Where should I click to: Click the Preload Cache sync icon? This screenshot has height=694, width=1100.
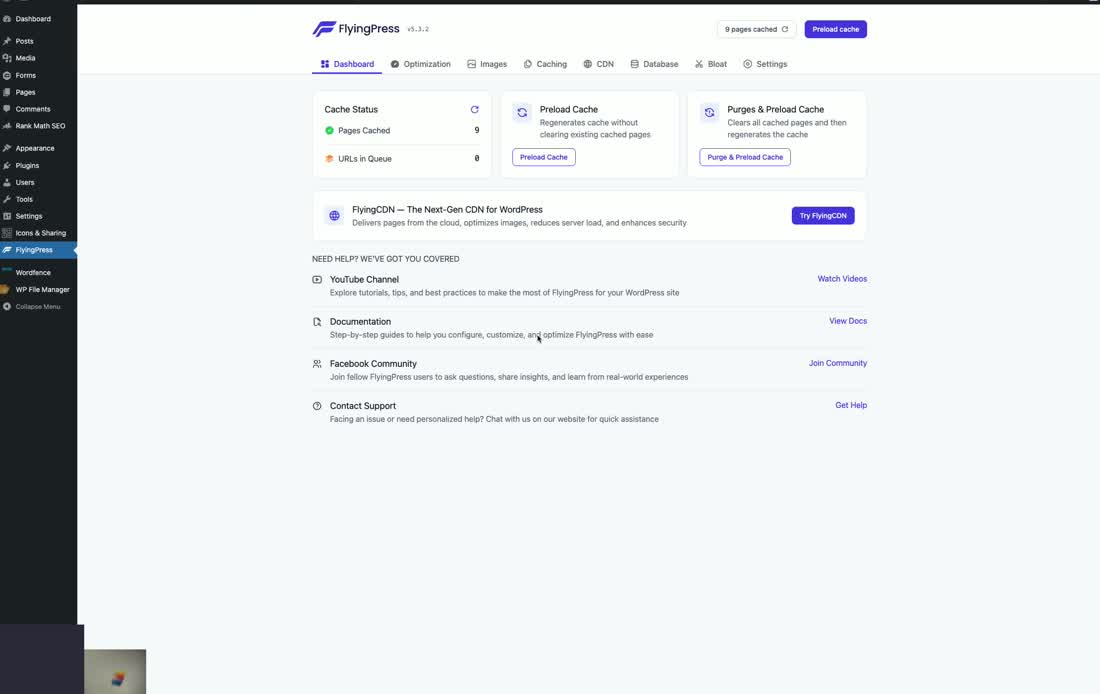point(522,112)
